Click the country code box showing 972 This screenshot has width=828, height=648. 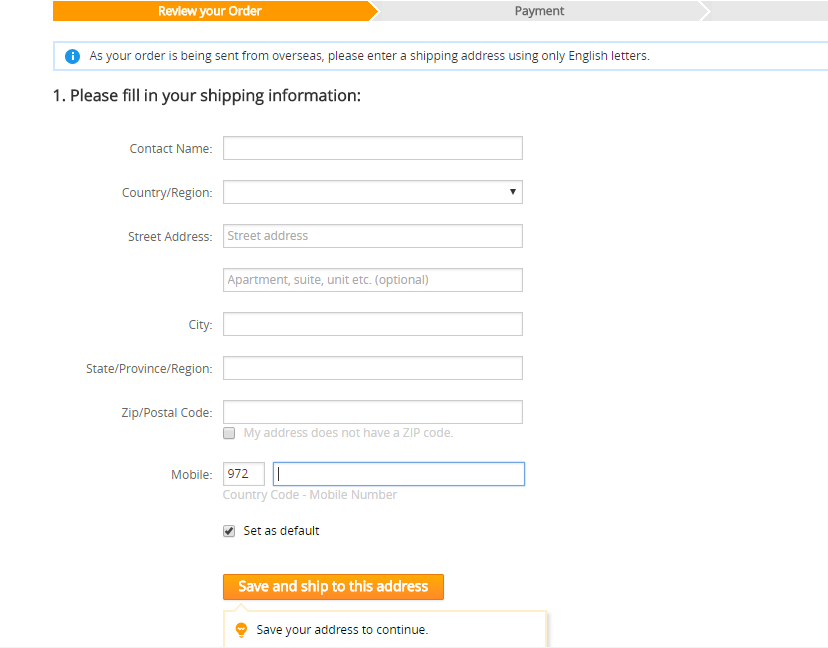pos(244,474)
